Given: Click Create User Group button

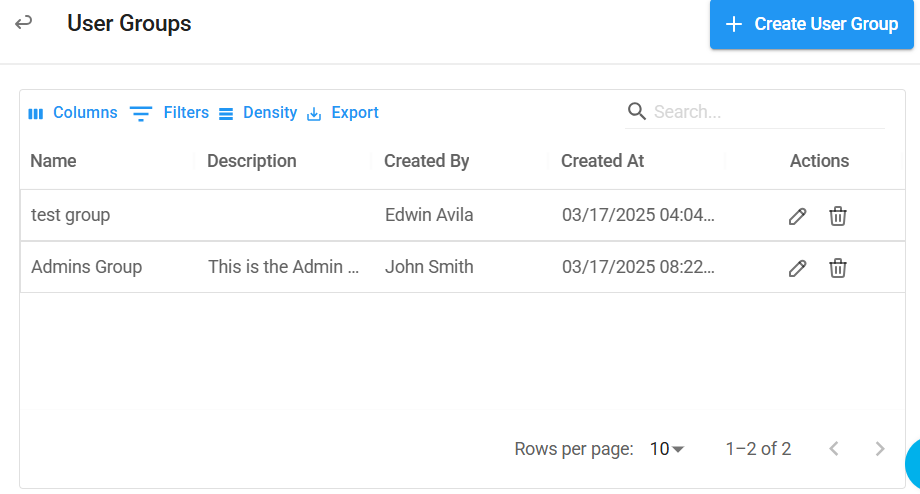Looking at the screenshot, I should click(811, 24).
